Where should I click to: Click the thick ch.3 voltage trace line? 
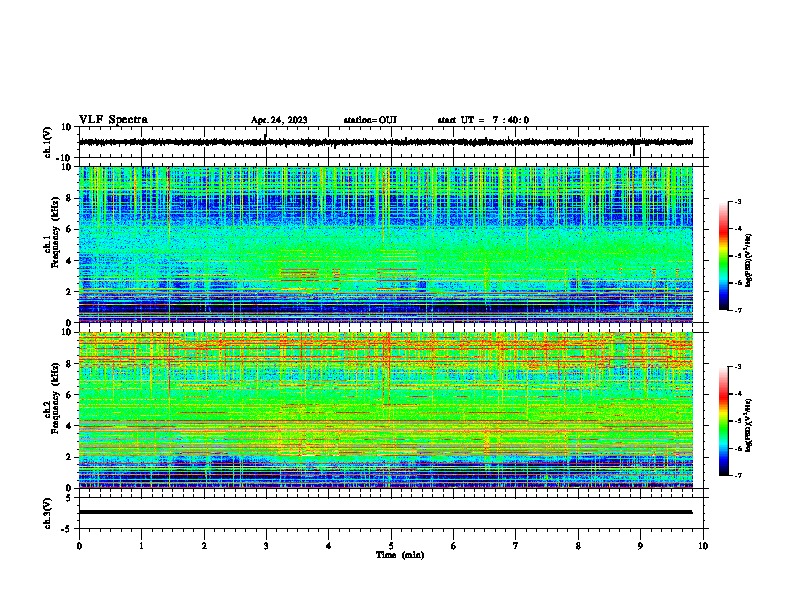(x=385, y=512)
